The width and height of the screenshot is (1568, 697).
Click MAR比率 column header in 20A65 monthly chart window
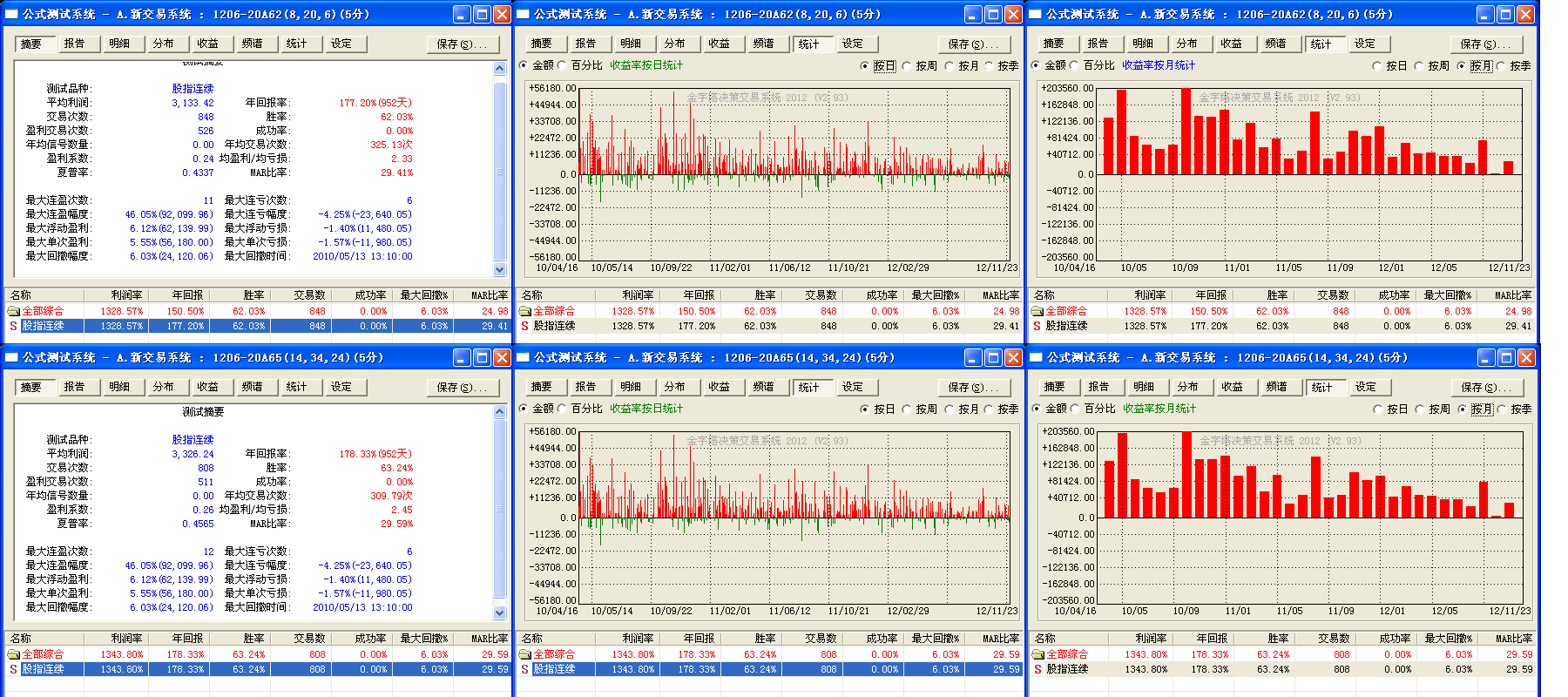pyautogui.click(x=1507, y=639)
